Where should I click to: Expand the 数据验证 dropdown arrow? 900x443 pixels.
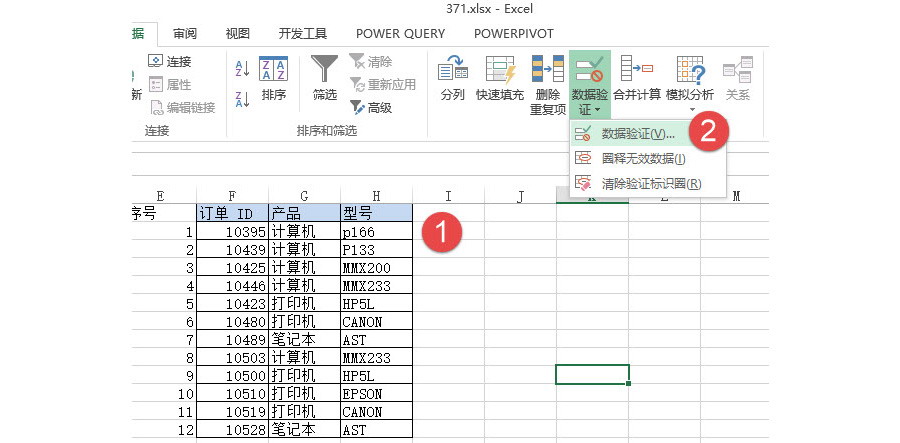[x=598, y=110]
